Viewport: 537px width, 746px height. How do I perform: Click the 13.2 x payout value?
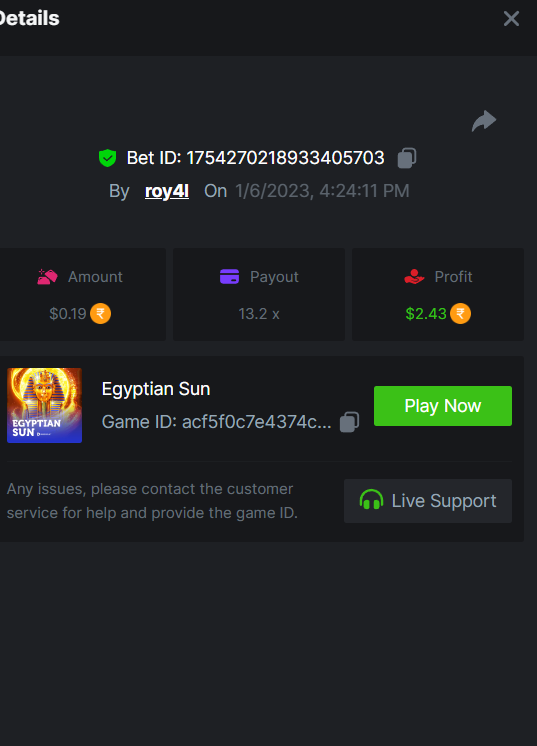259,314
